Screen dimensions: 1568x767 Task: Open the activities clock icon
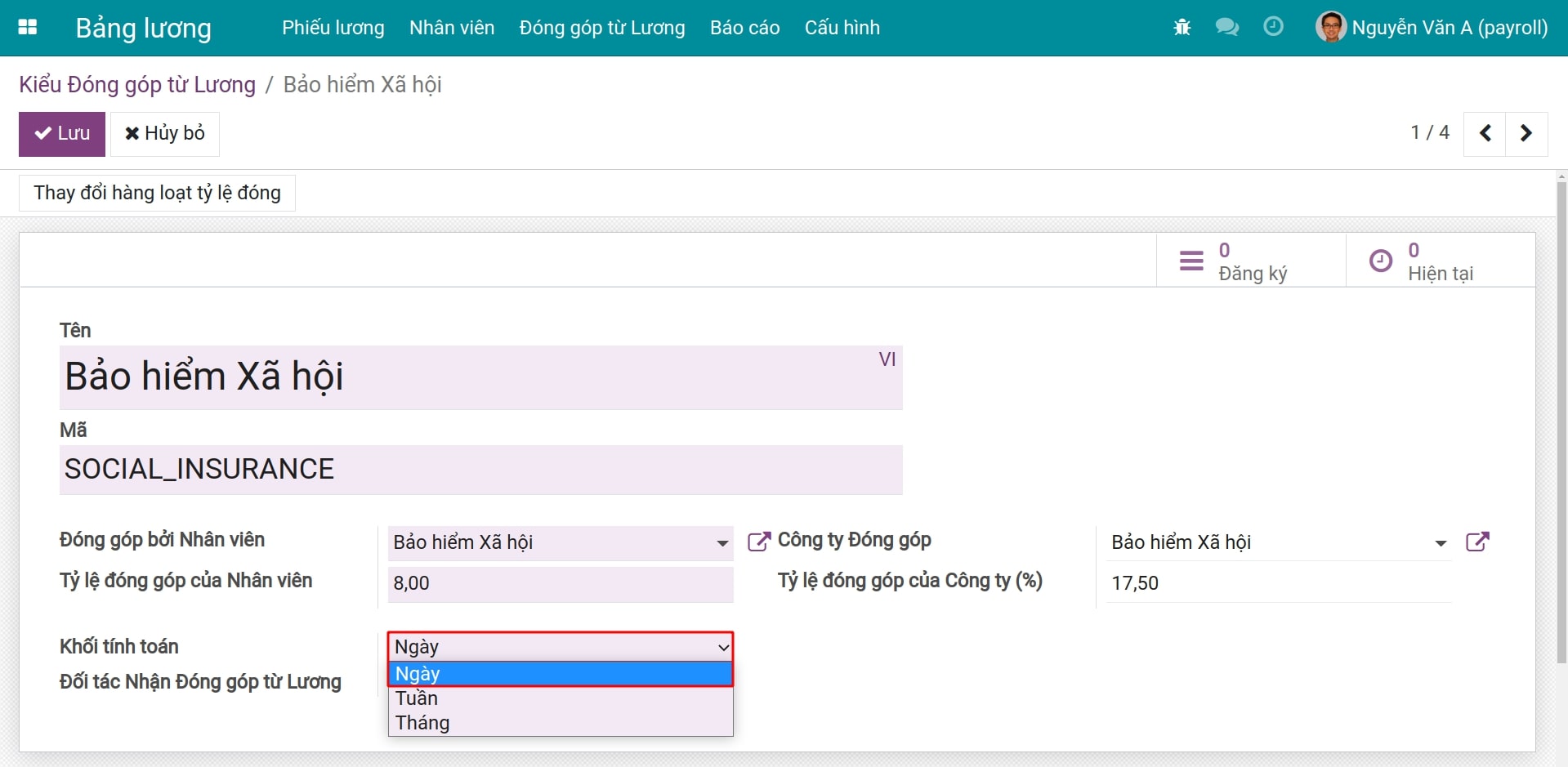point(1273,27)
